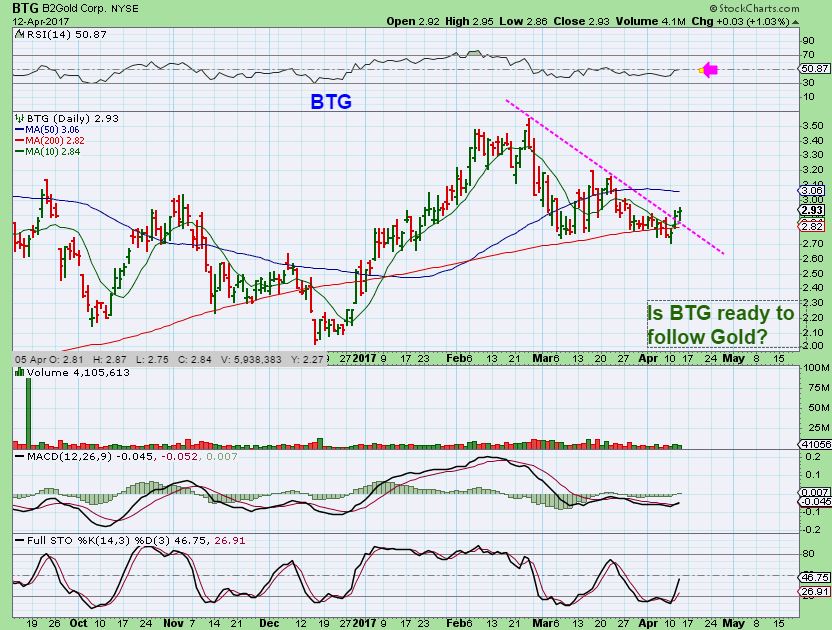
Task: Click the small arrow after Chg value
Action: click(x=795, y=22)
